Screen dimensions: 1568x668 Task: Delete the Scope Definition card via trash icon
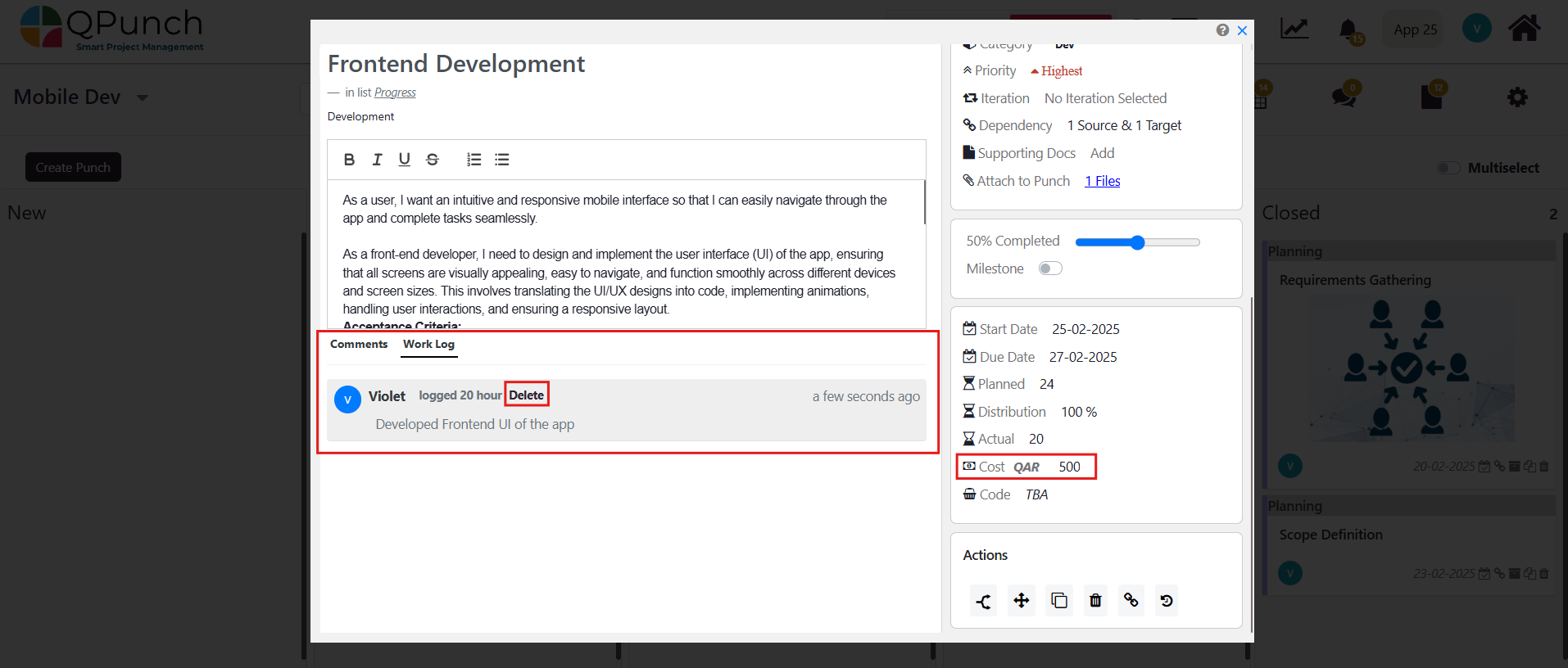click(x=1544, y=574)
